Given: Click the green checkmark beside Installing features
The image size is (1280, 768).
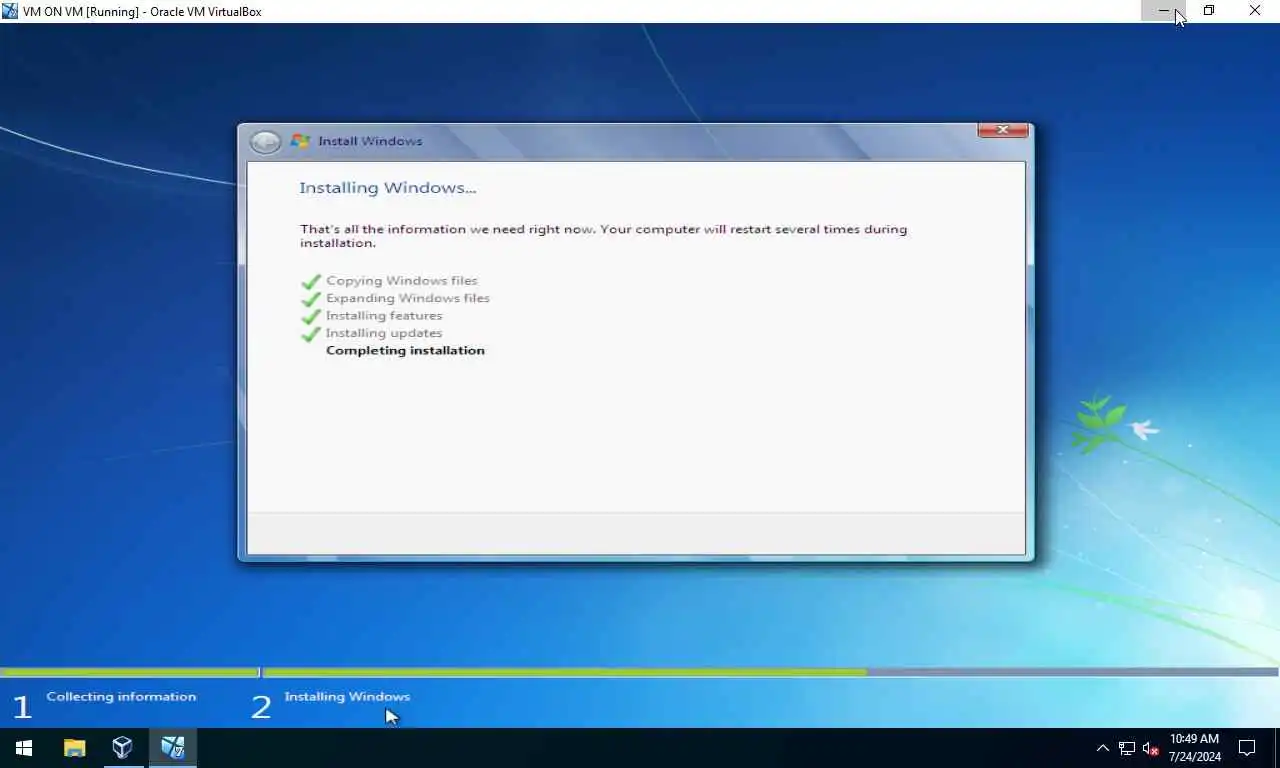Looking at the screenshot, I should tap(311, 316).
